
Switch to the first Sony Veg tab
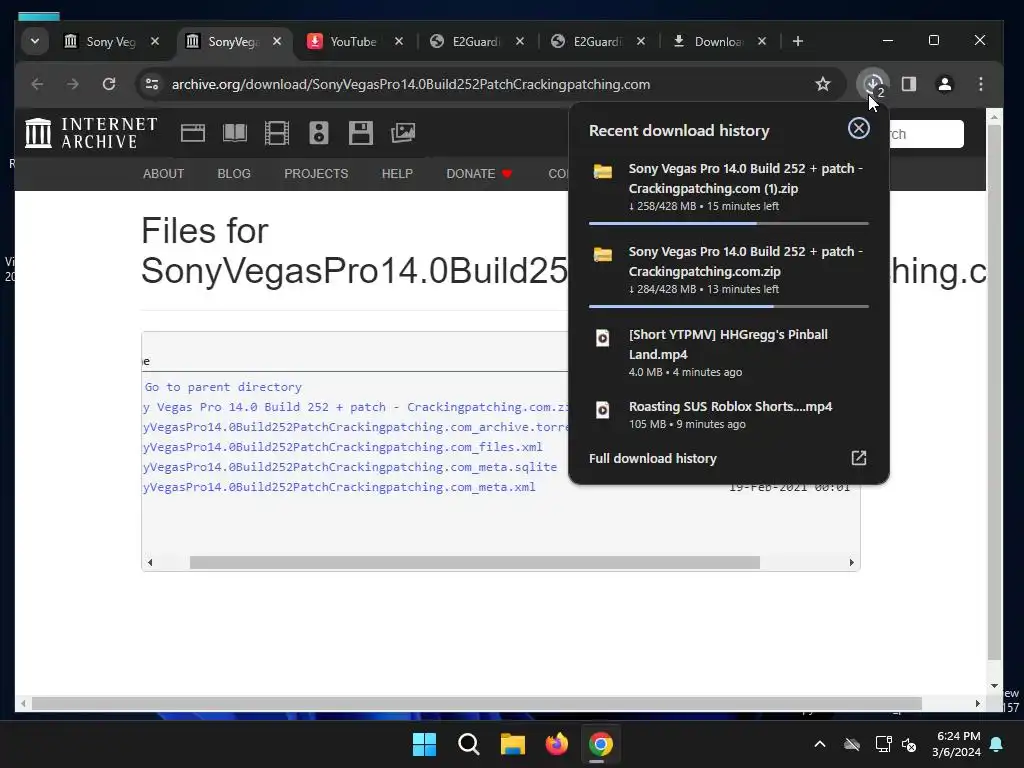(x=111, y=41)
